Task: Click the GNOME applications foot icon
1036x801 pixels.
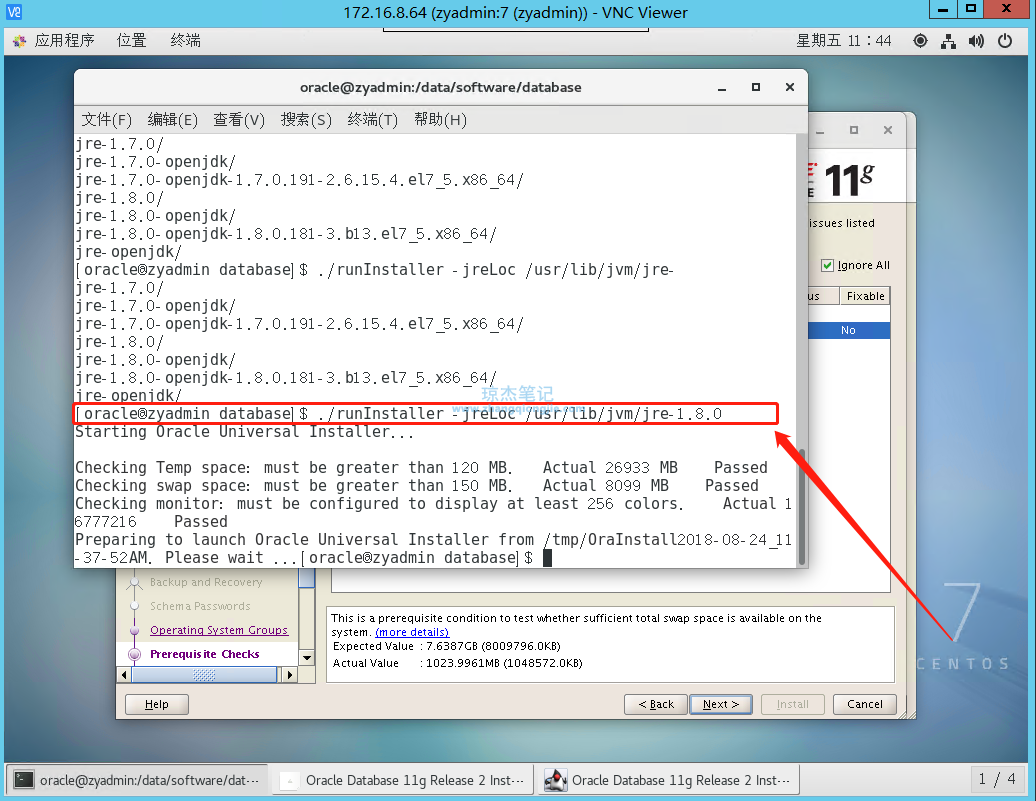Action: pyautogui.click(x=20, y=41)
